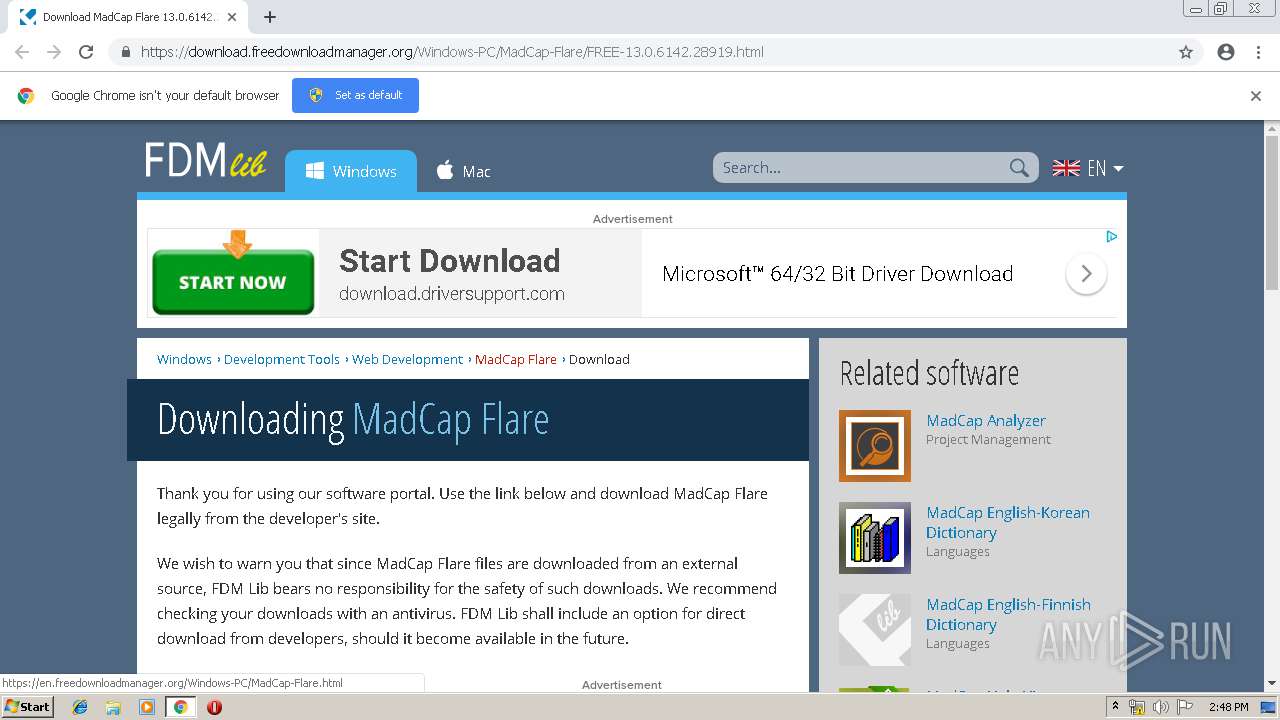Click the FDM Lib logo

(206, 160)
